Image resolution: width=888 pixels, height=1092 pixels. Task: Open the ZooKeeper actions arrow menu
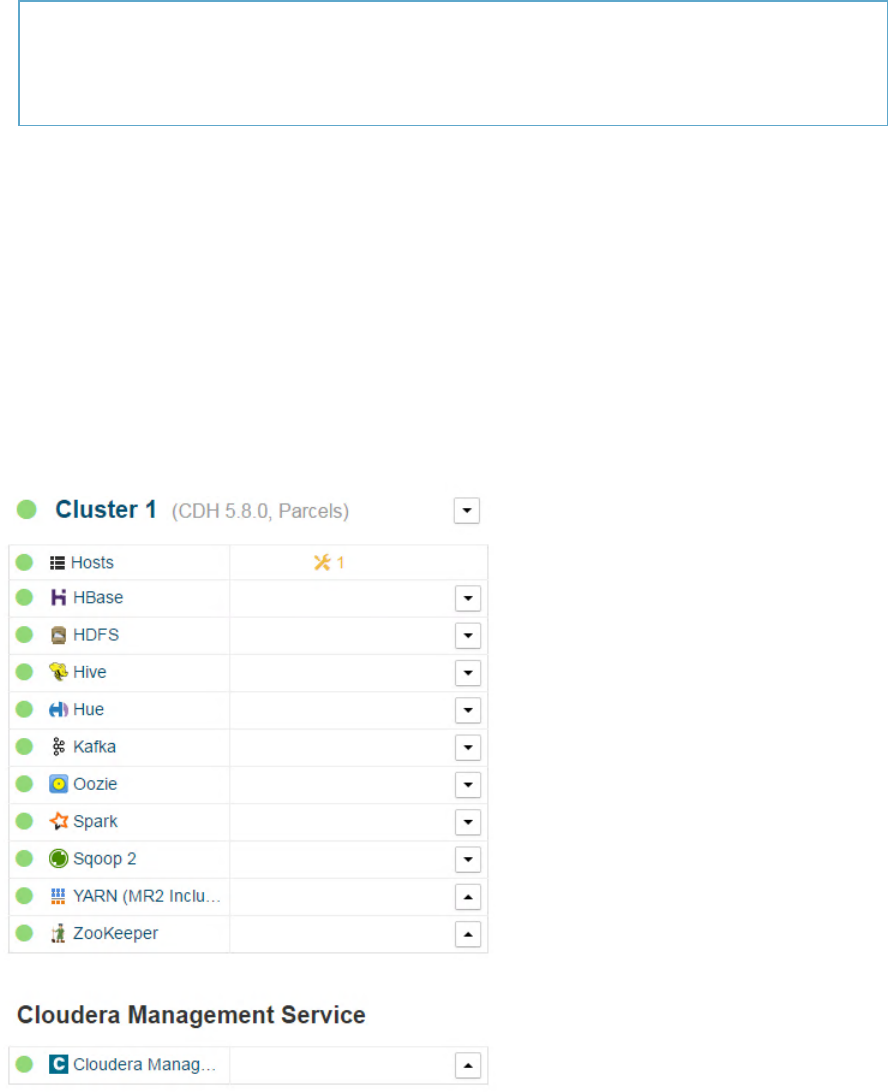point(468,934)
